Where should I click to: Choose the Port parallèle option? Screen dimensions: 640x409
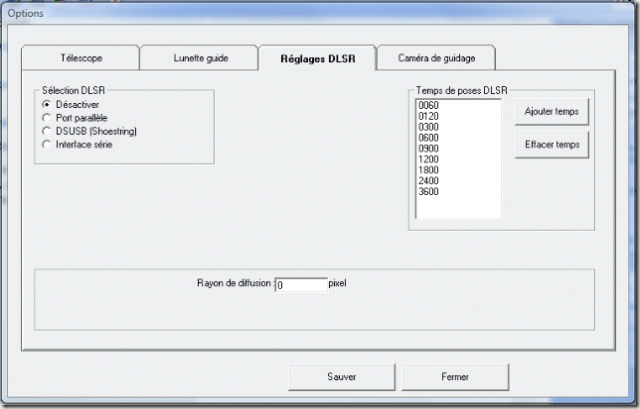[46, 118]
